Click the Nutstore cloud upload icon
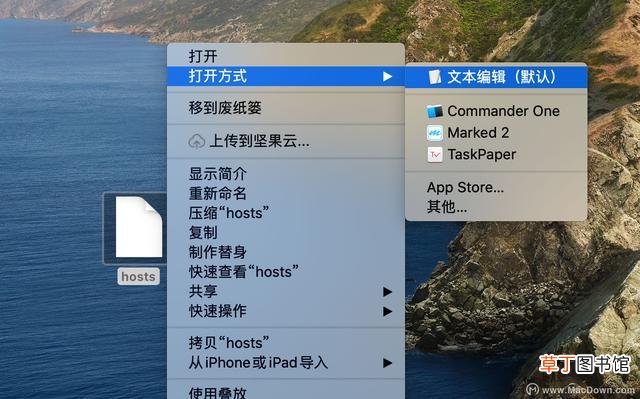The height and width of the screenshot is (399, 640). pos(197,141)
